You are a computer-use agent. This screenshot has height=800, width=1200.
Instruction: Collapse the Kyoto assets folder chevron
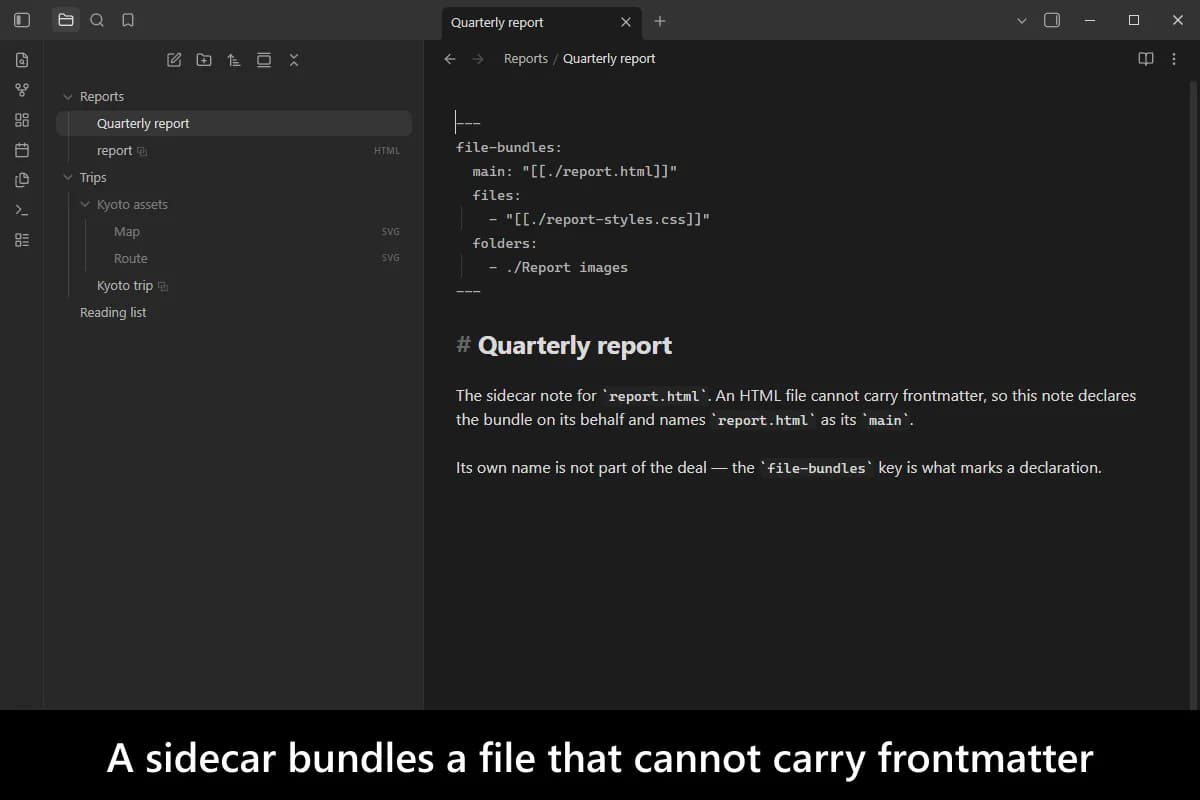85,205
